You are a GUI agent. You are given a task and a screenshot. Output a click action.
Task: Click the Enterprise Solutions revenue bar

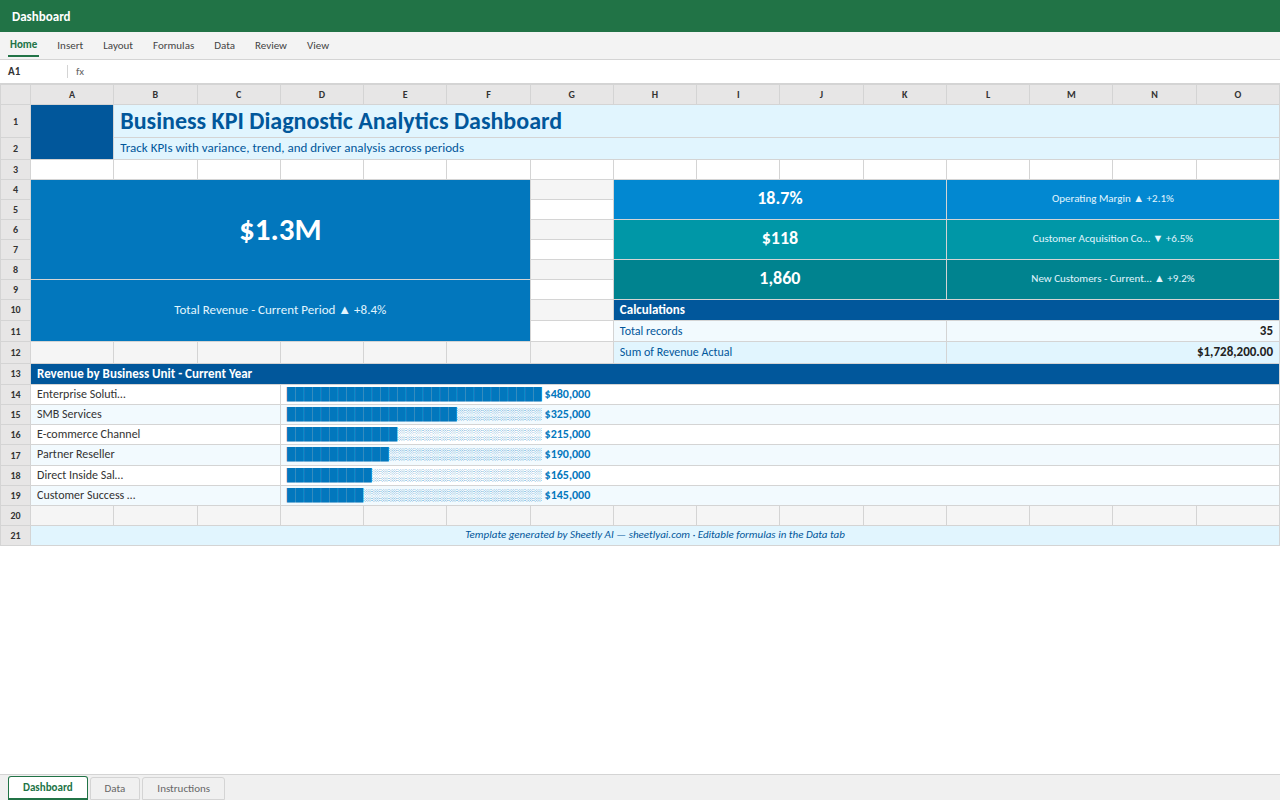click(x=414, y=394)
